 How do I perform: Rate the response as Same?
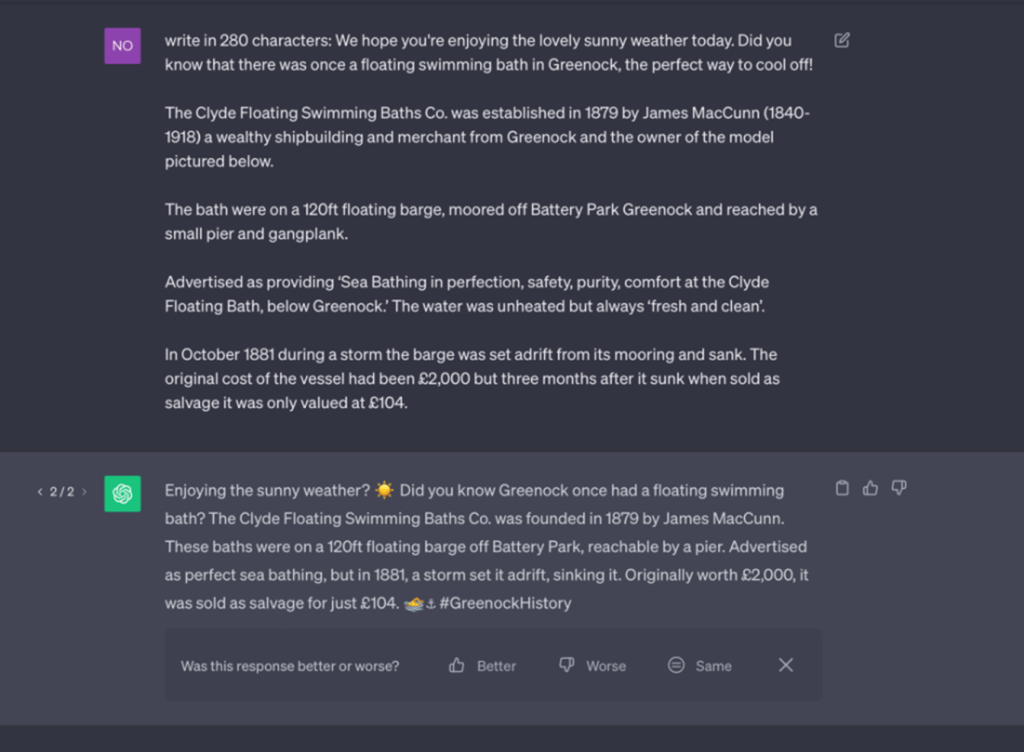point(700,666)
